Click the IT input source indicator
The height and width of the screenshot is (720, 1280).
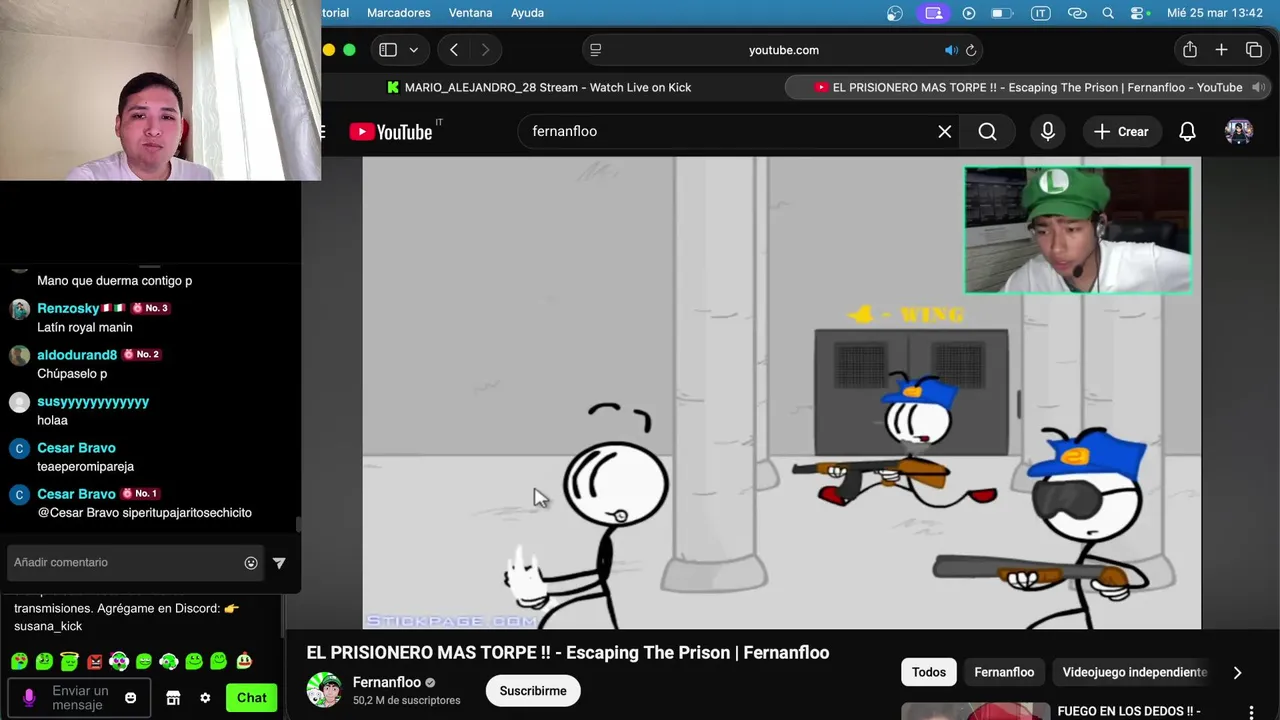tap(1040, 13)
